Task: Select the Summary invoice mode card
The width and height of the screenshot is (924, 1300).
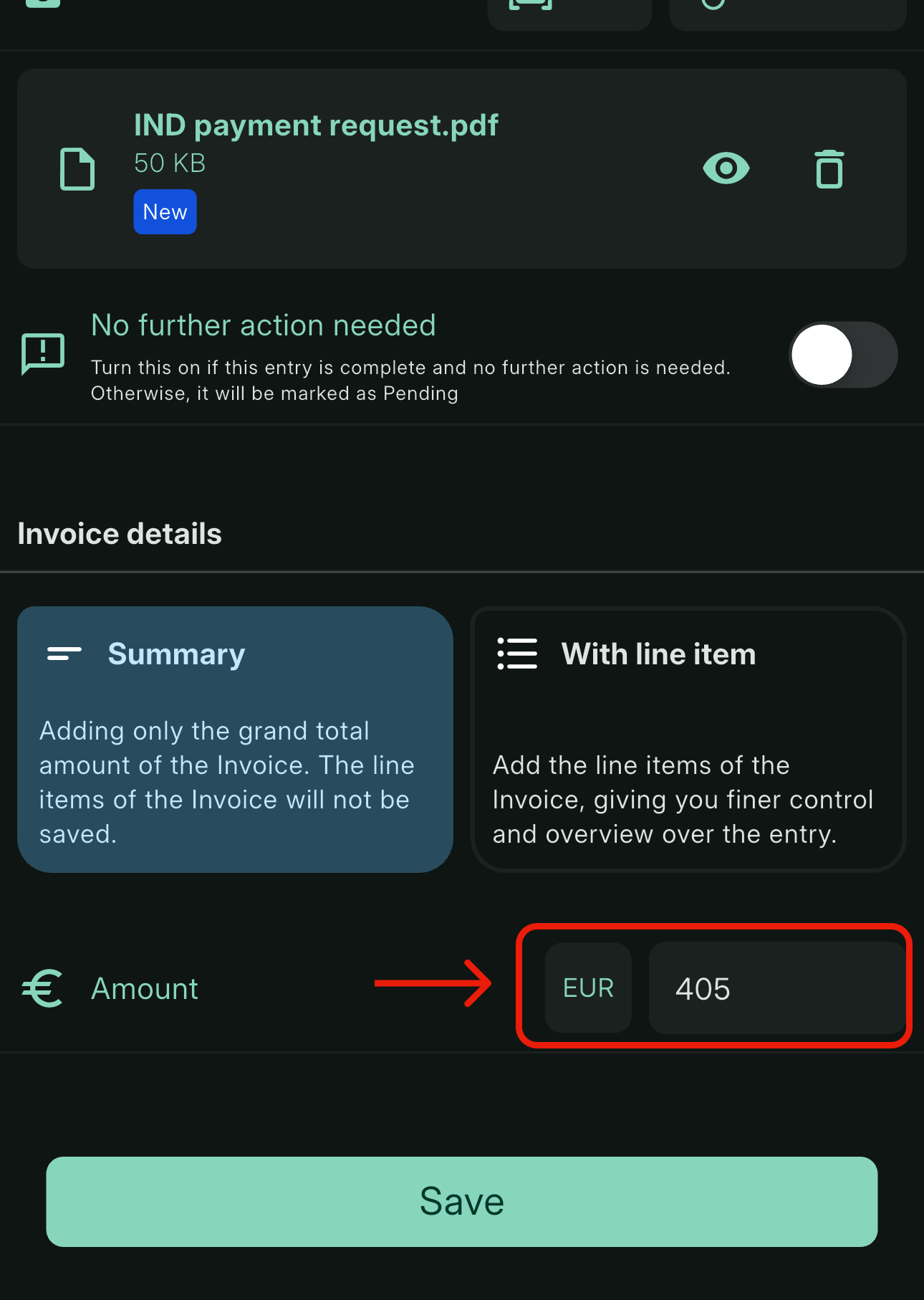Action: click(235, 740)
